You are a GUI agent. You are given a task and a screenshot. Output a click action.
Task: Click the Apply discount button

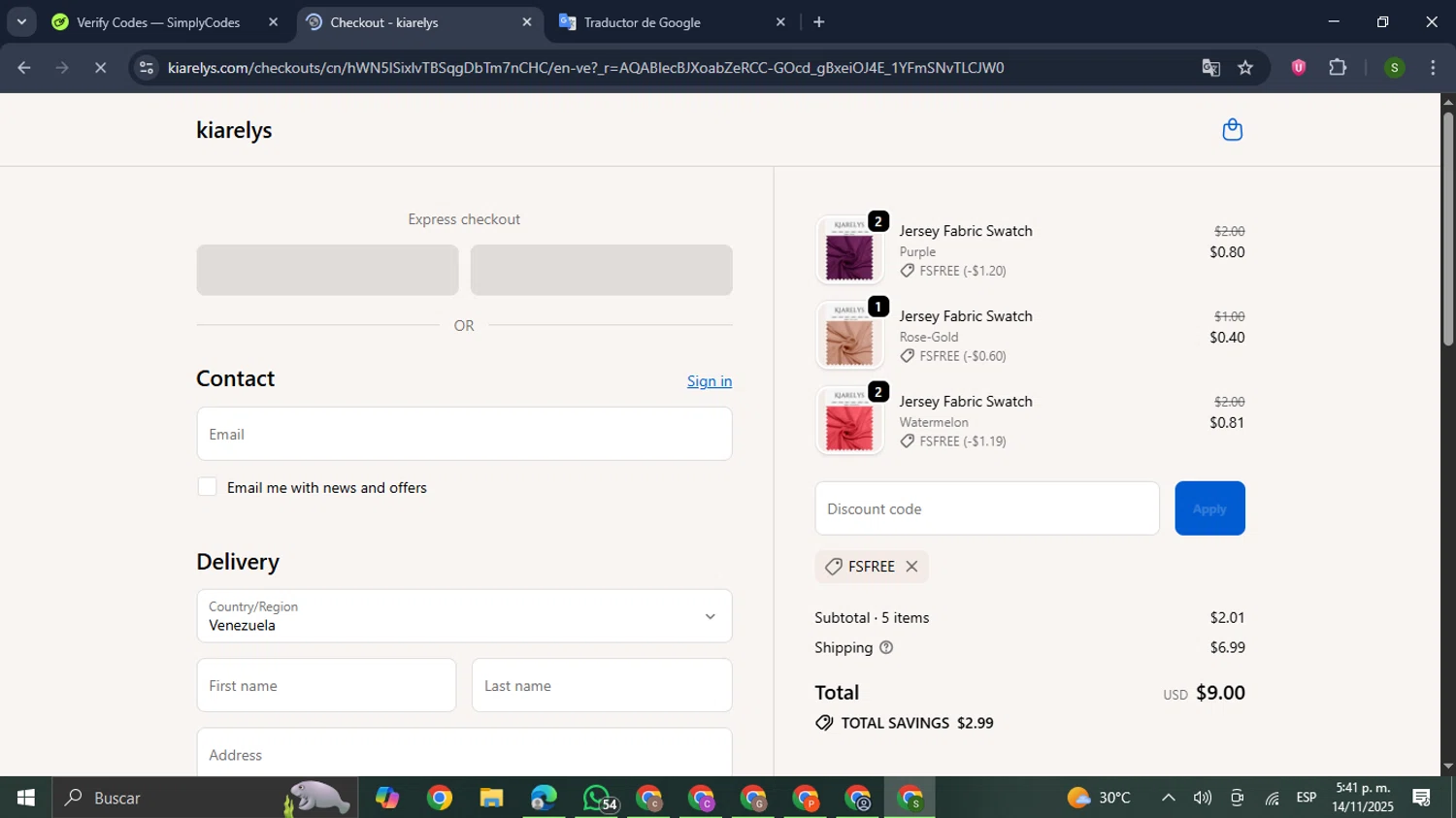click(1209, 508)
